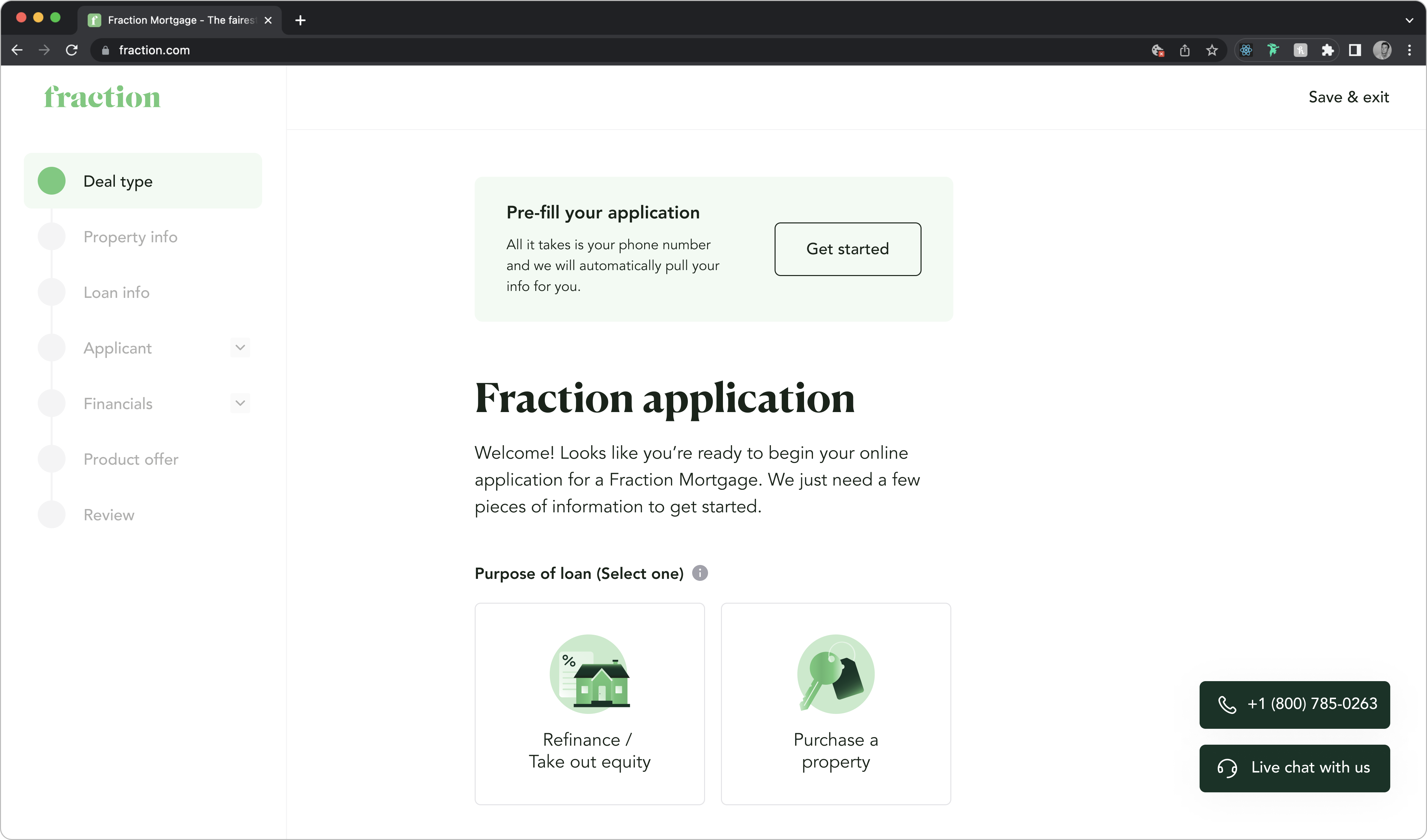The image size is (1427, 840).
Task: Reload the page with the refresh icon
Action: (x=71, y=50)
